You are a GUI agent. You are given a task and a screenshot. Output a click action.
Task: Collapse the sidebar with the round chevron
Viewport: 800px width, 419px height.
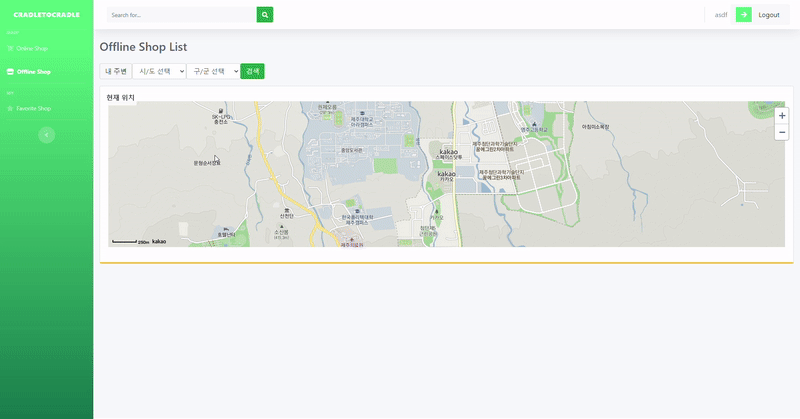tap(46, 135)
